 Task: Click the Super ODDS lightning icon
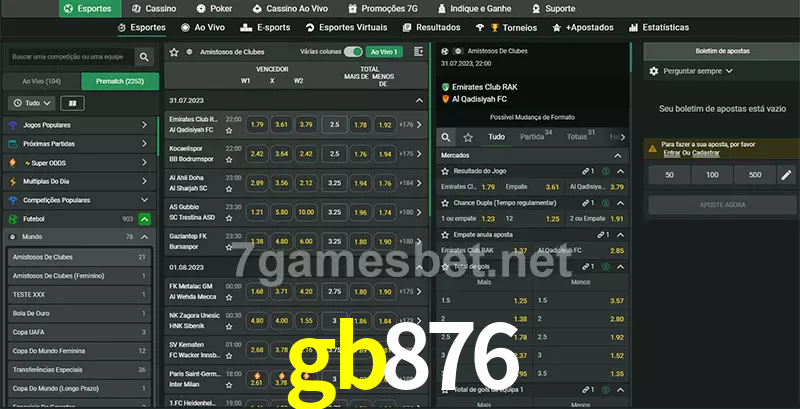(13, 163)
